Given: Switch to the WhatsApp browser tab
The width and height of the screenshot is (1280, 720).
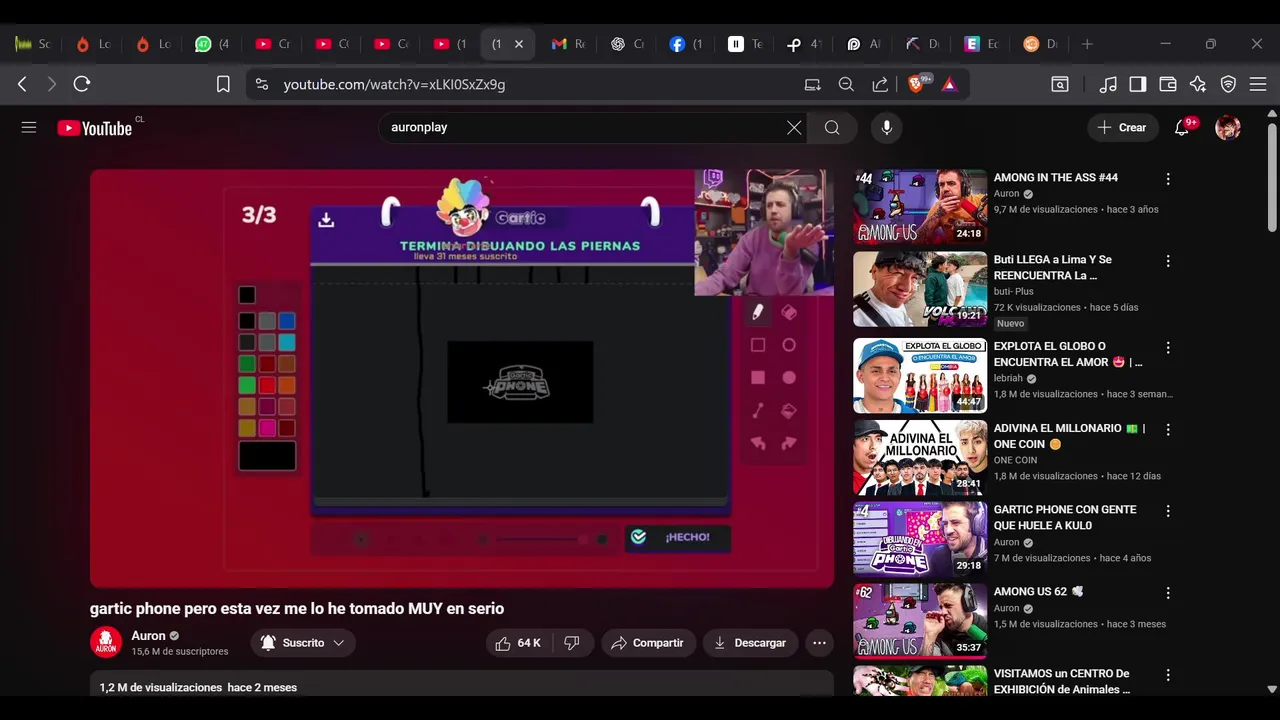Looking at the screenshot, I should click(212, 44).
